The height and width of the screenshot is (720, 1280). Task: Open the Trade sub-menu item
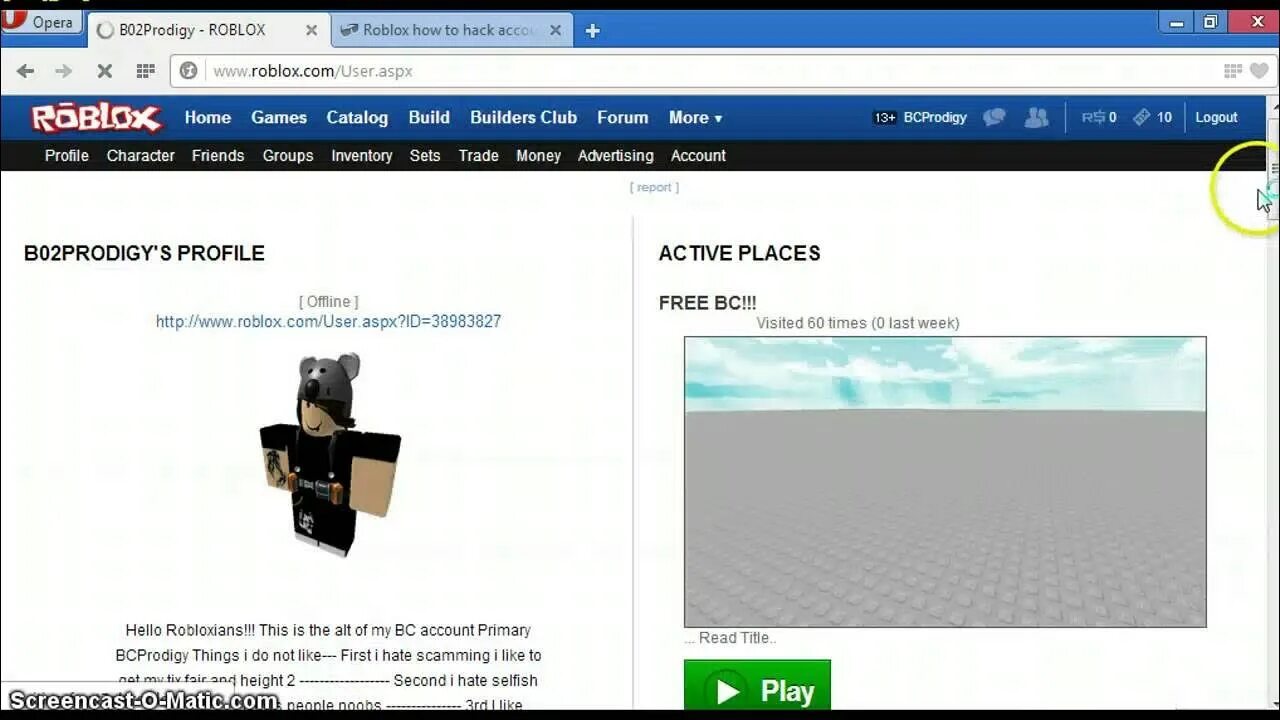click(479, 156)
